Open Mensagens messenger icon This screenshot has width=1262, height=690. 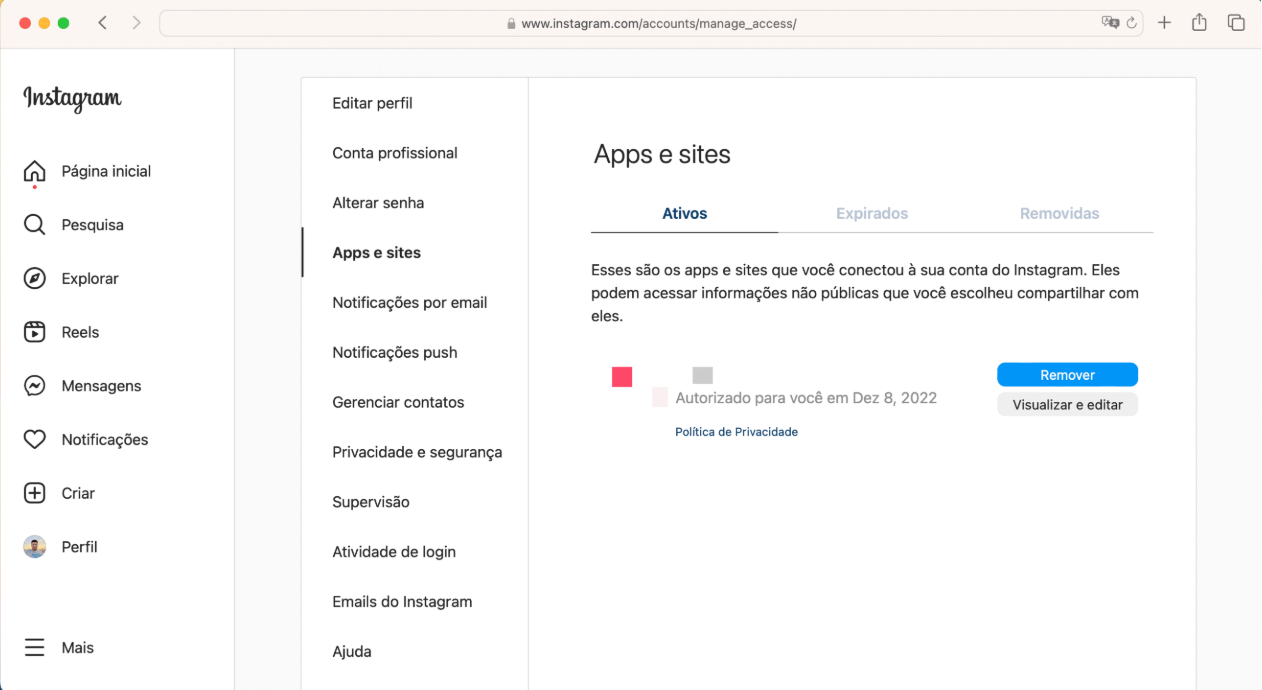[x=34, y=386]
